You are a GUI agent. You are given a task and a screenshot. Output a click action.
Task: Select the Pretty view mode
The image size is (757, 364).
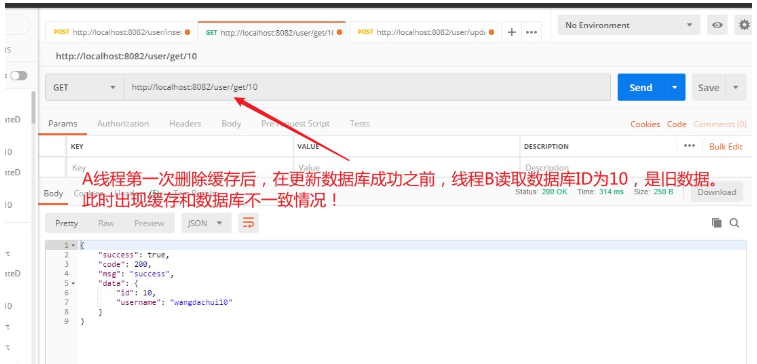coord(67,223)
